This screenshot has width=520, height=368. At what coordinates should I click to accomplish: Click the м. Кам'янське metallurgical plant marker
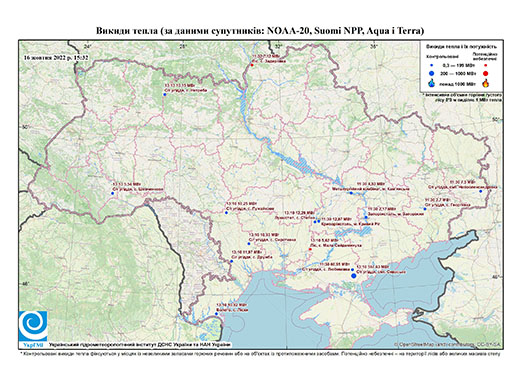[351, 193]
